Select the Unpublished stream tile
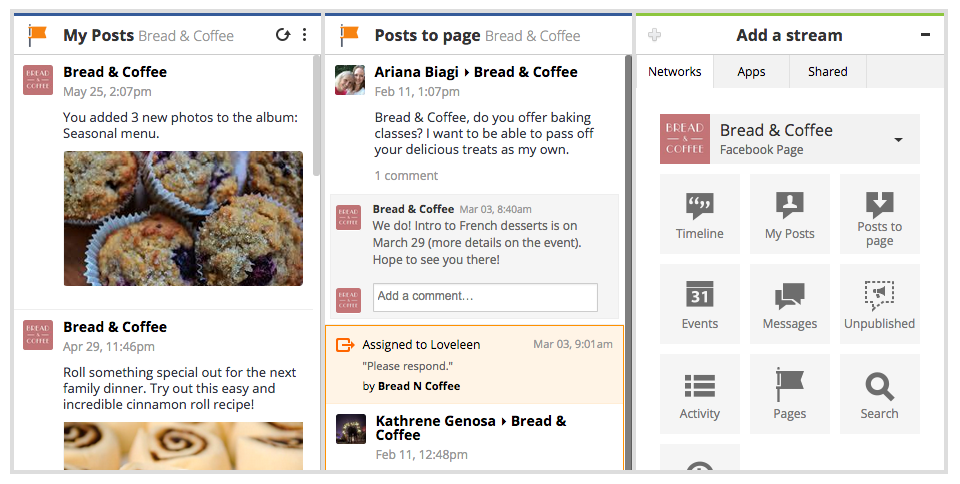The width and height of the screenshot is (960, 484). point(879,303)
